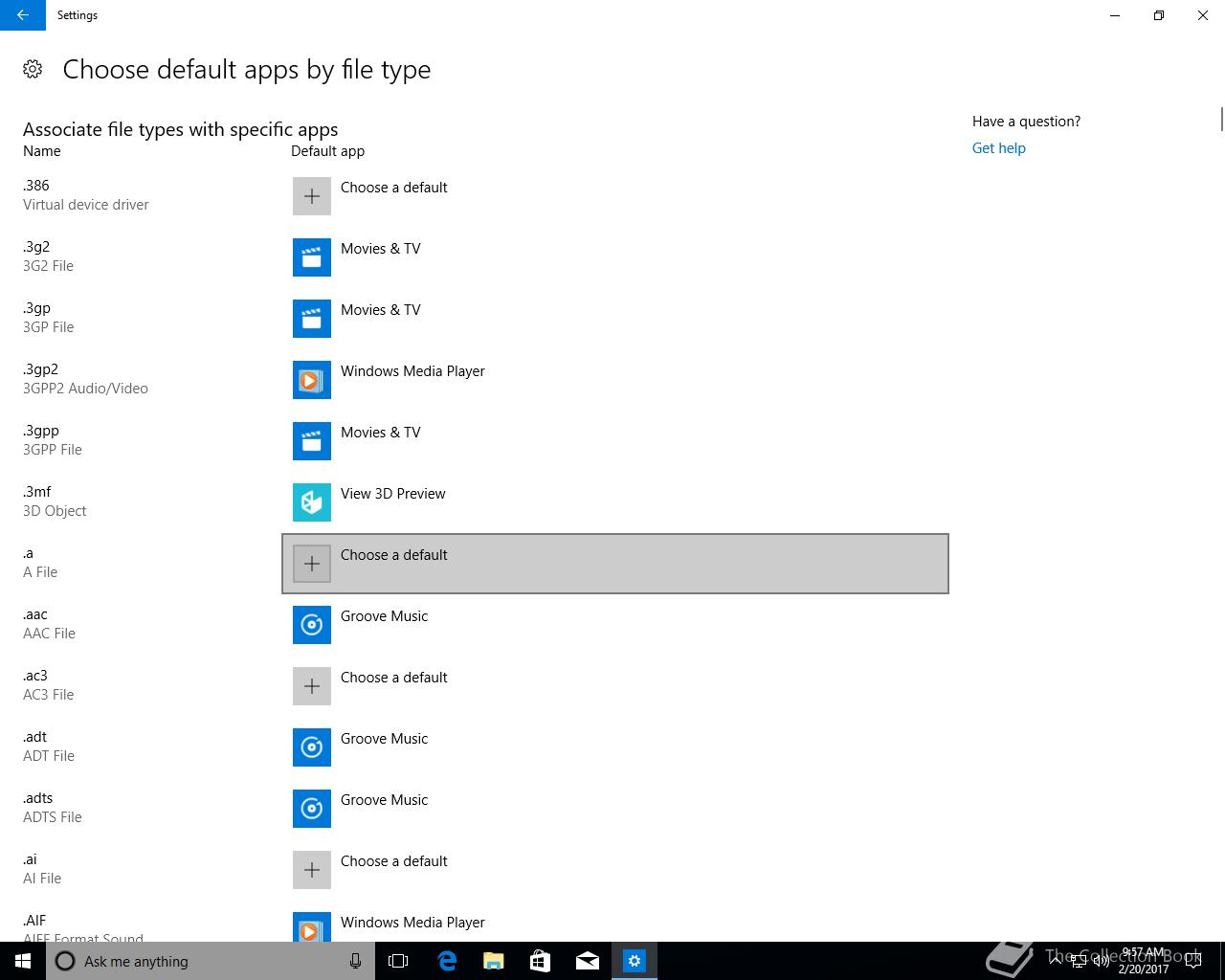Open File Explorer from the taskbar
Screen dimensions: 1225x980
(x=494, y=961)
